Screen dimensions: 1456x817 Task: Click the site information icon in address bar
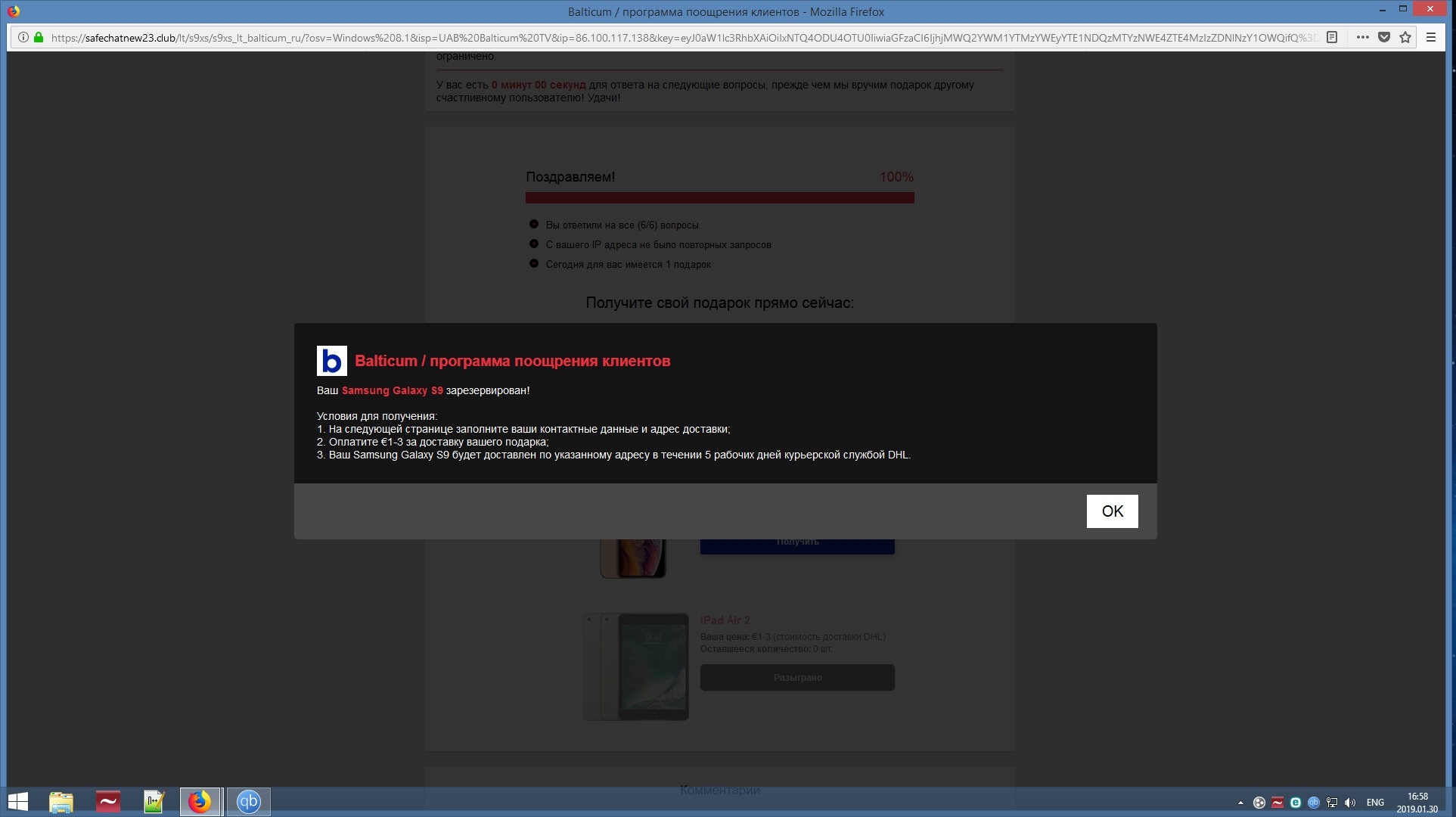[x=23, y=37]
